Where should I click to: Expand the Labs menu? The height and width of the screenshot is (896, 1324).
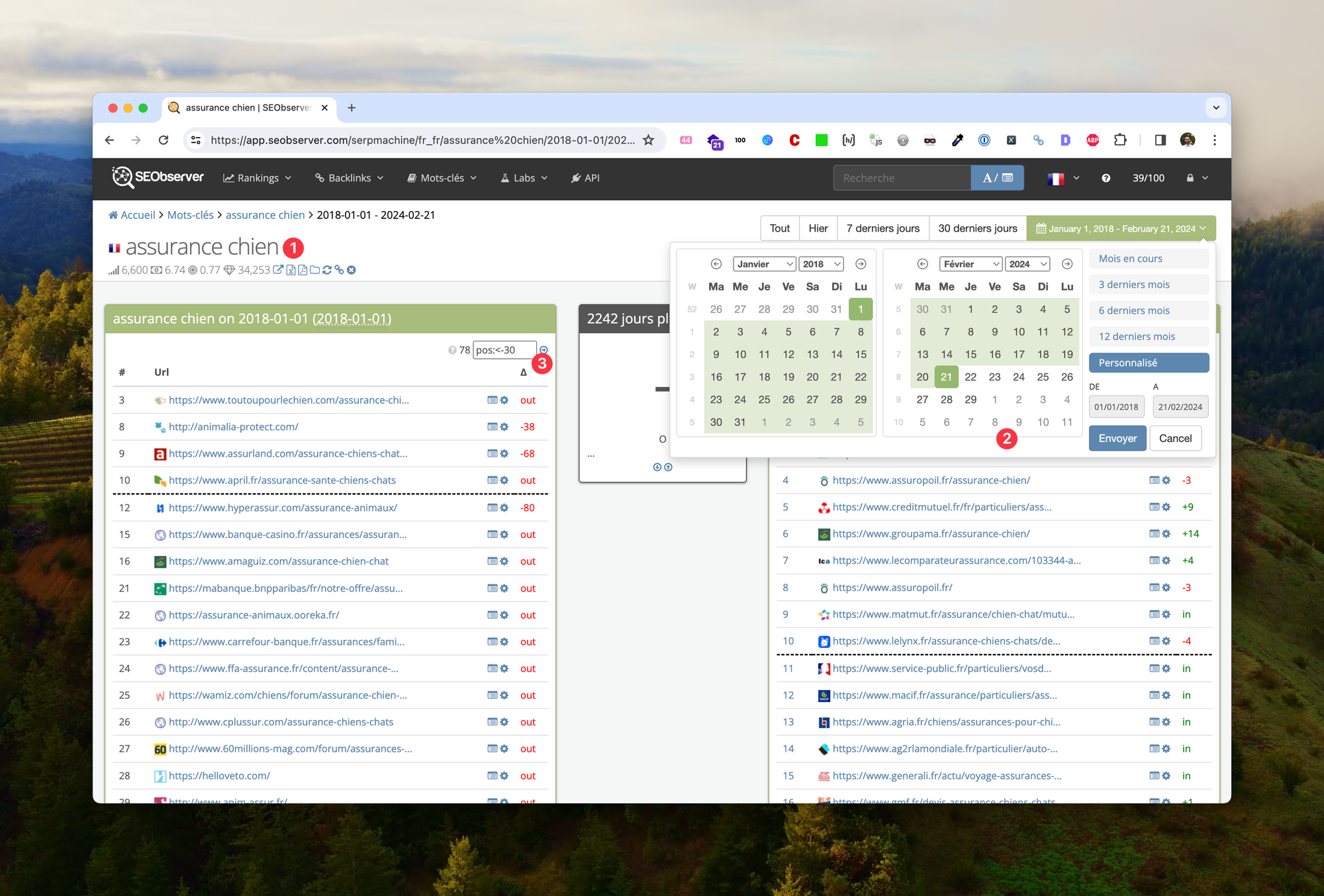coord(524,178)
